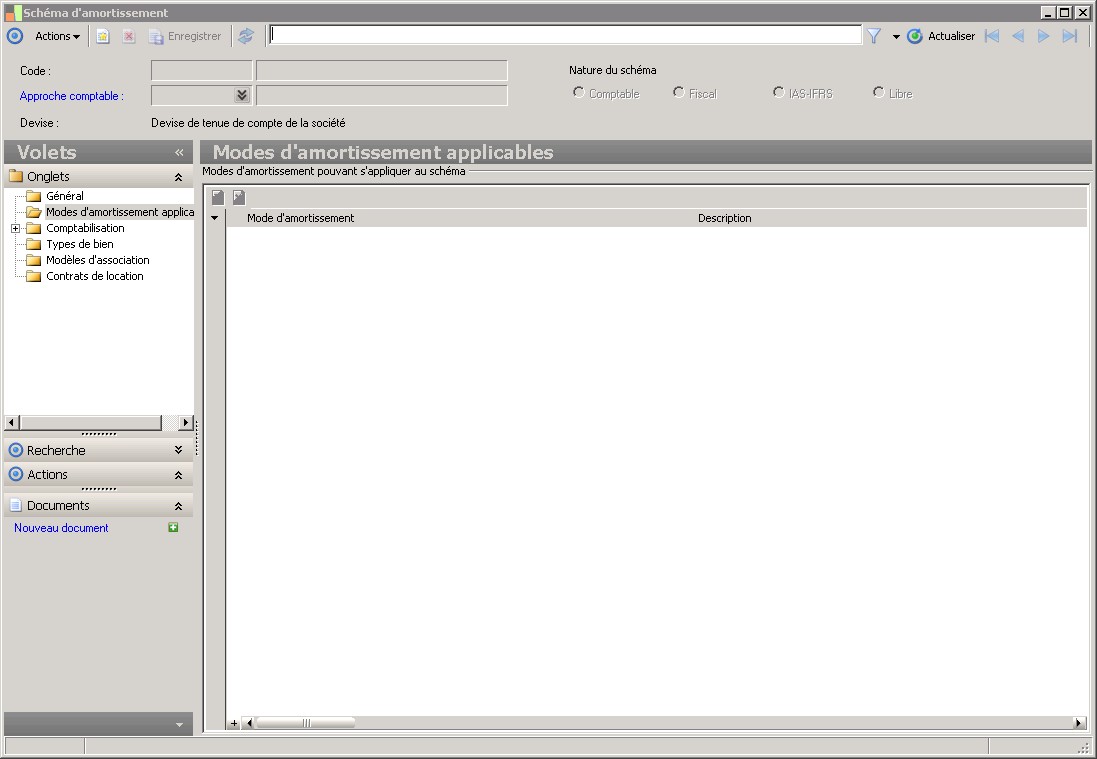The width and height of the screenshot is (1097, 759).
Task: Collapse the Actions section in side panel
Action: point(178,475)
